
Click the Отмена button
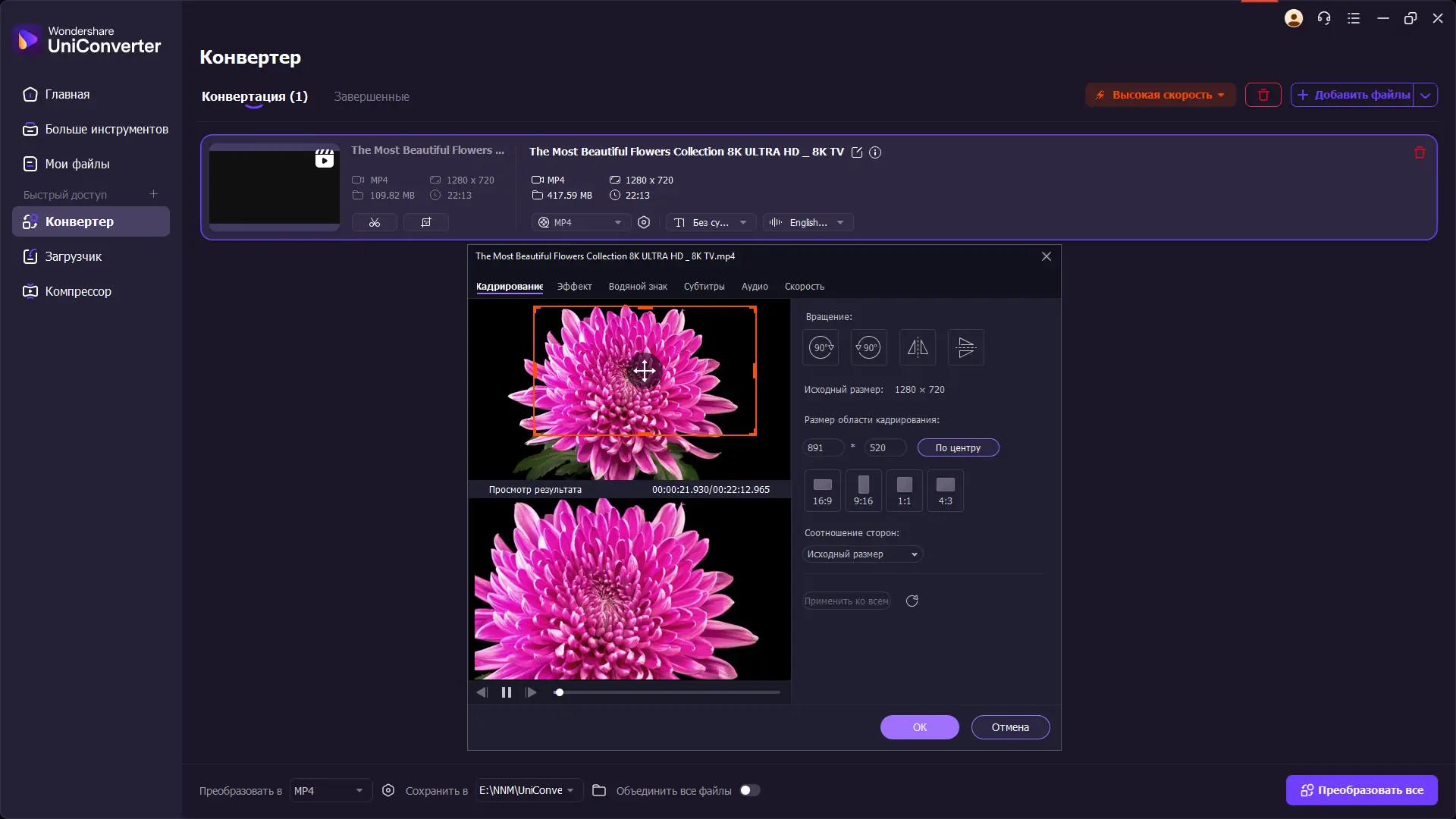coord(1010,727)
